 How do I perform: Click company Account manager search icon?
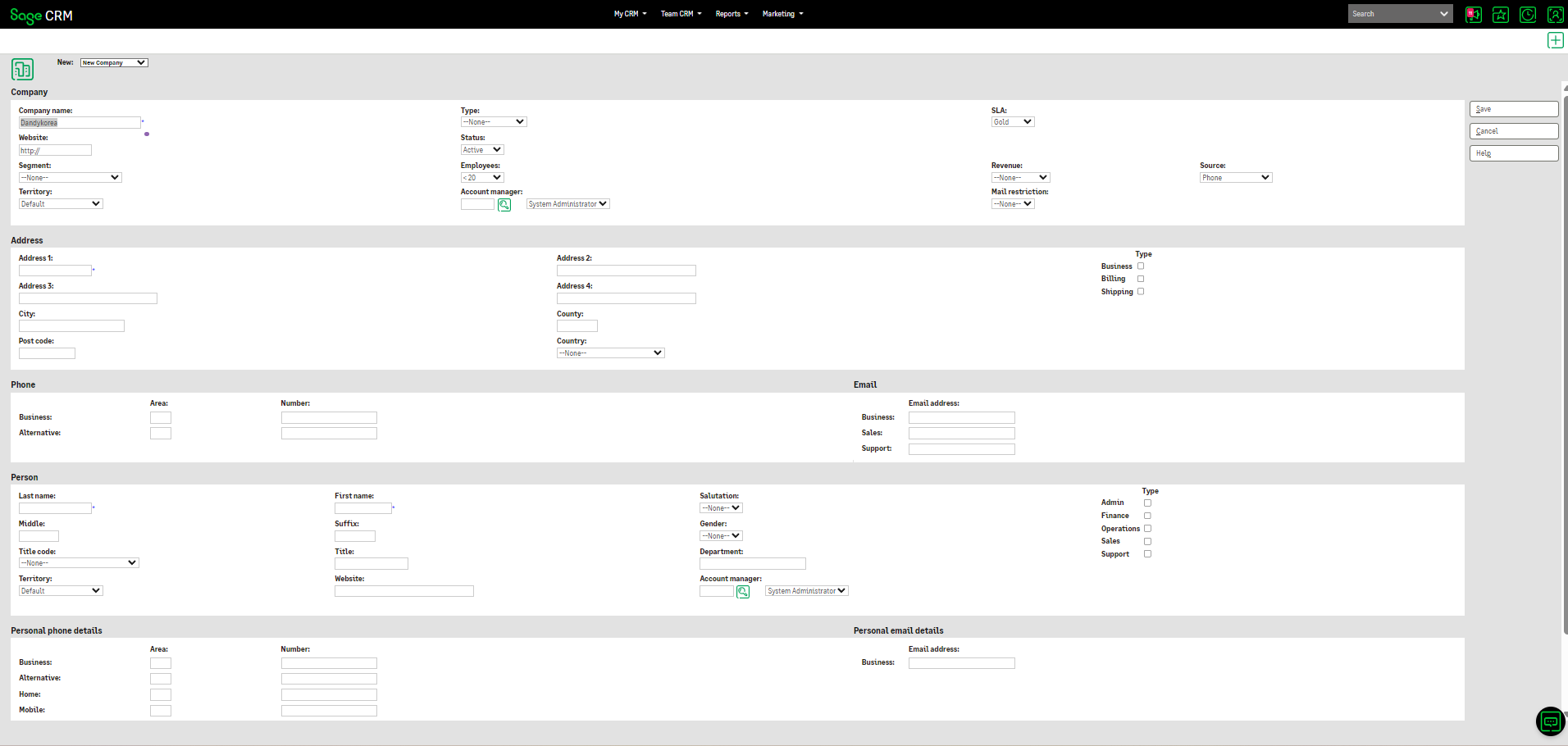point(504,205)
